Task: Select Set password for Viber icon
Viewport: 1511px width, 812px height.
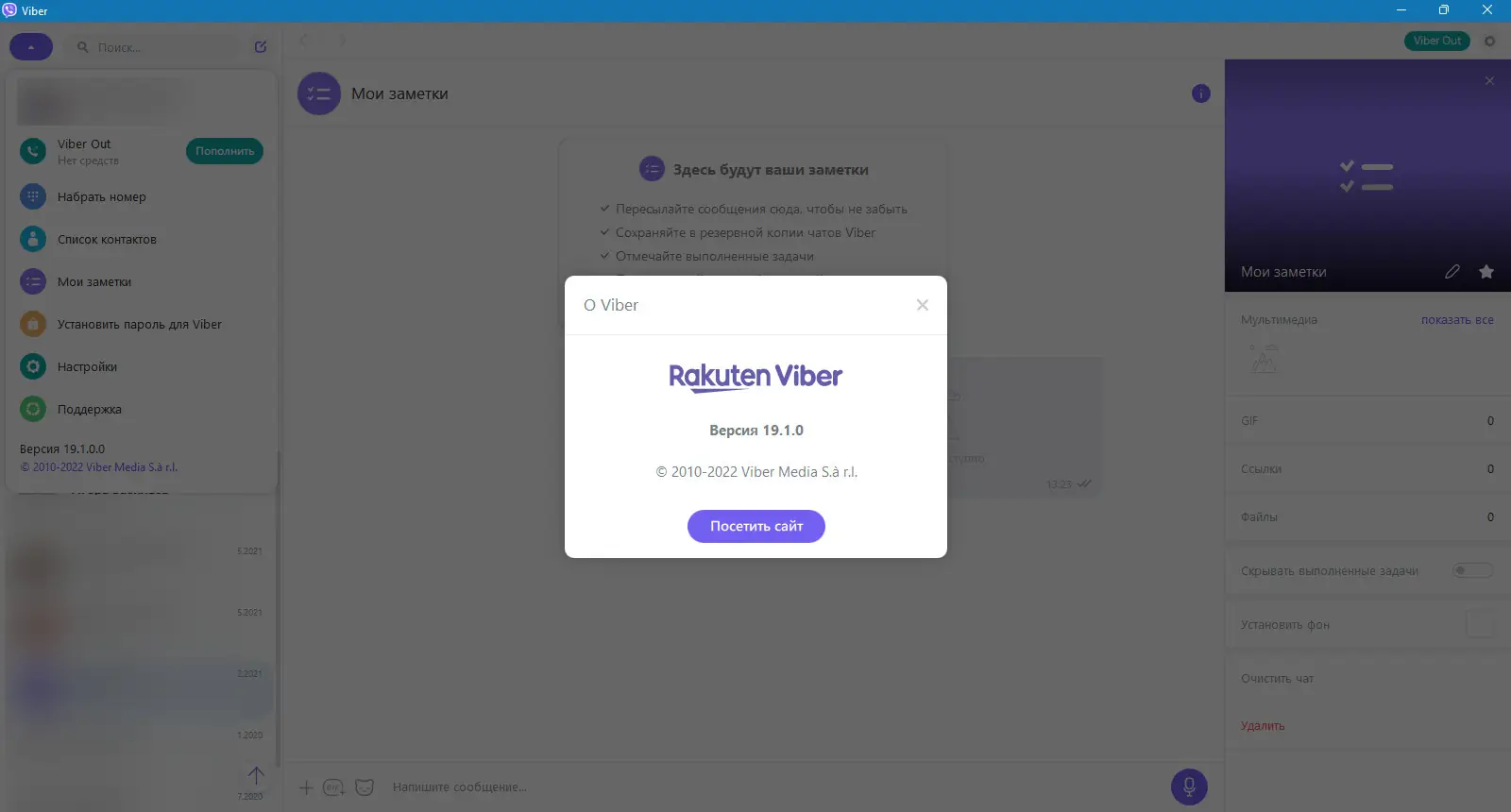Action: tap(33, 324)
